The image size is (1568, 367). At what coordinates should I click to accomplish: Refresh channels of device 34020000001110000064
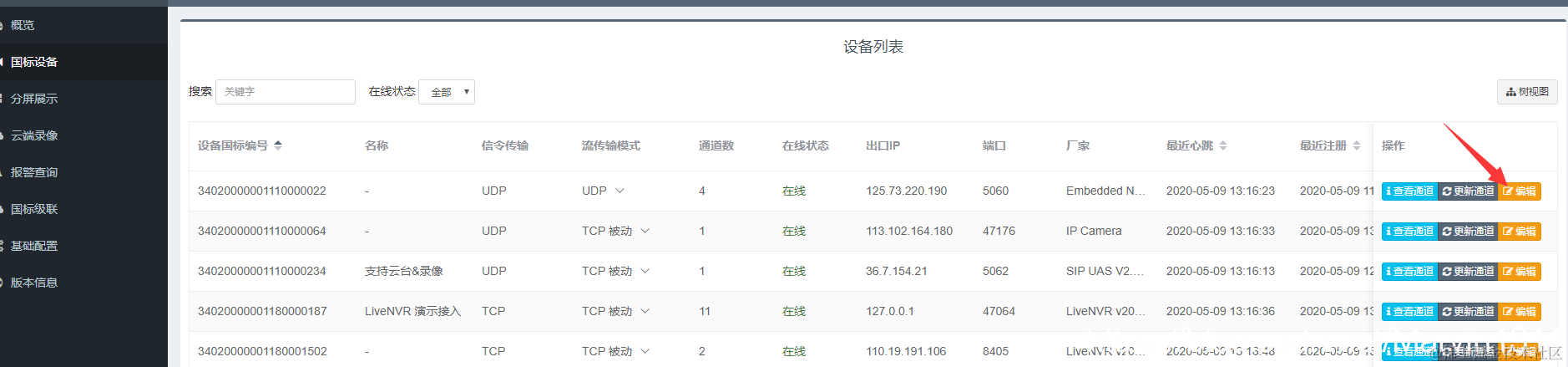(1468, 232)
